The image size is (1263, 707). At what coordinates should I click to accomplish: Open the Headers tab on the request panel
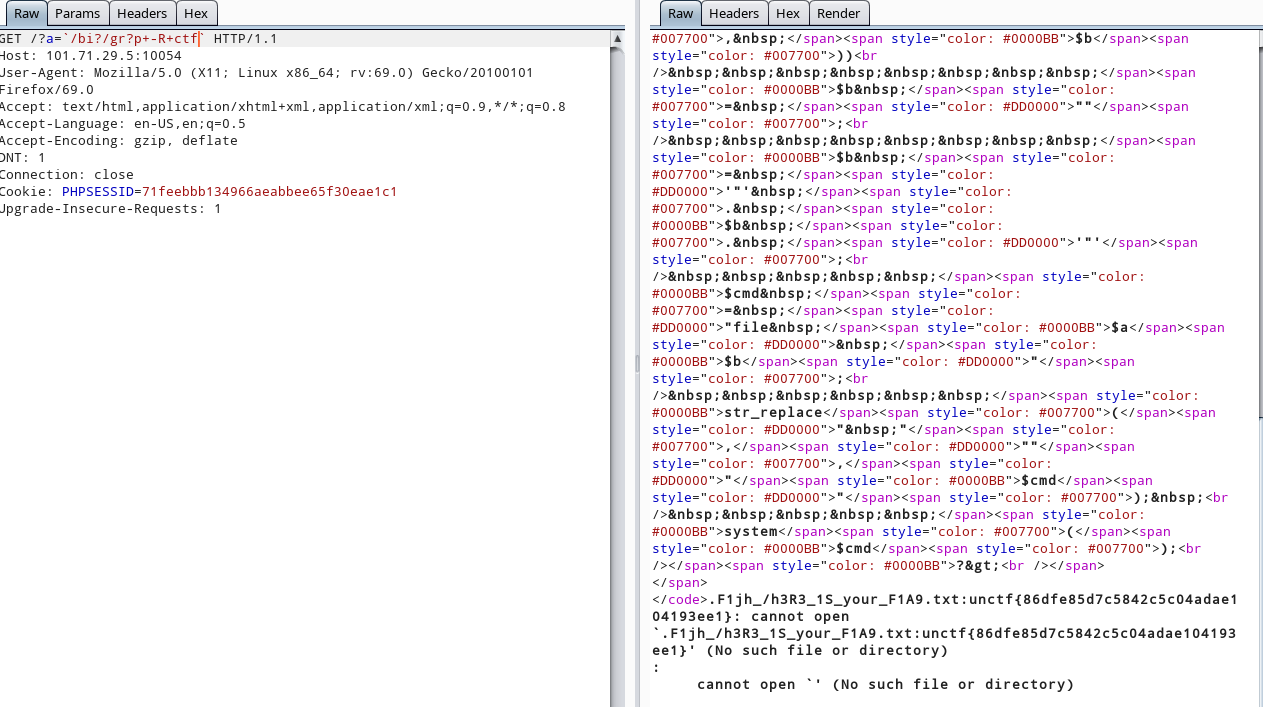pos(142,13)
